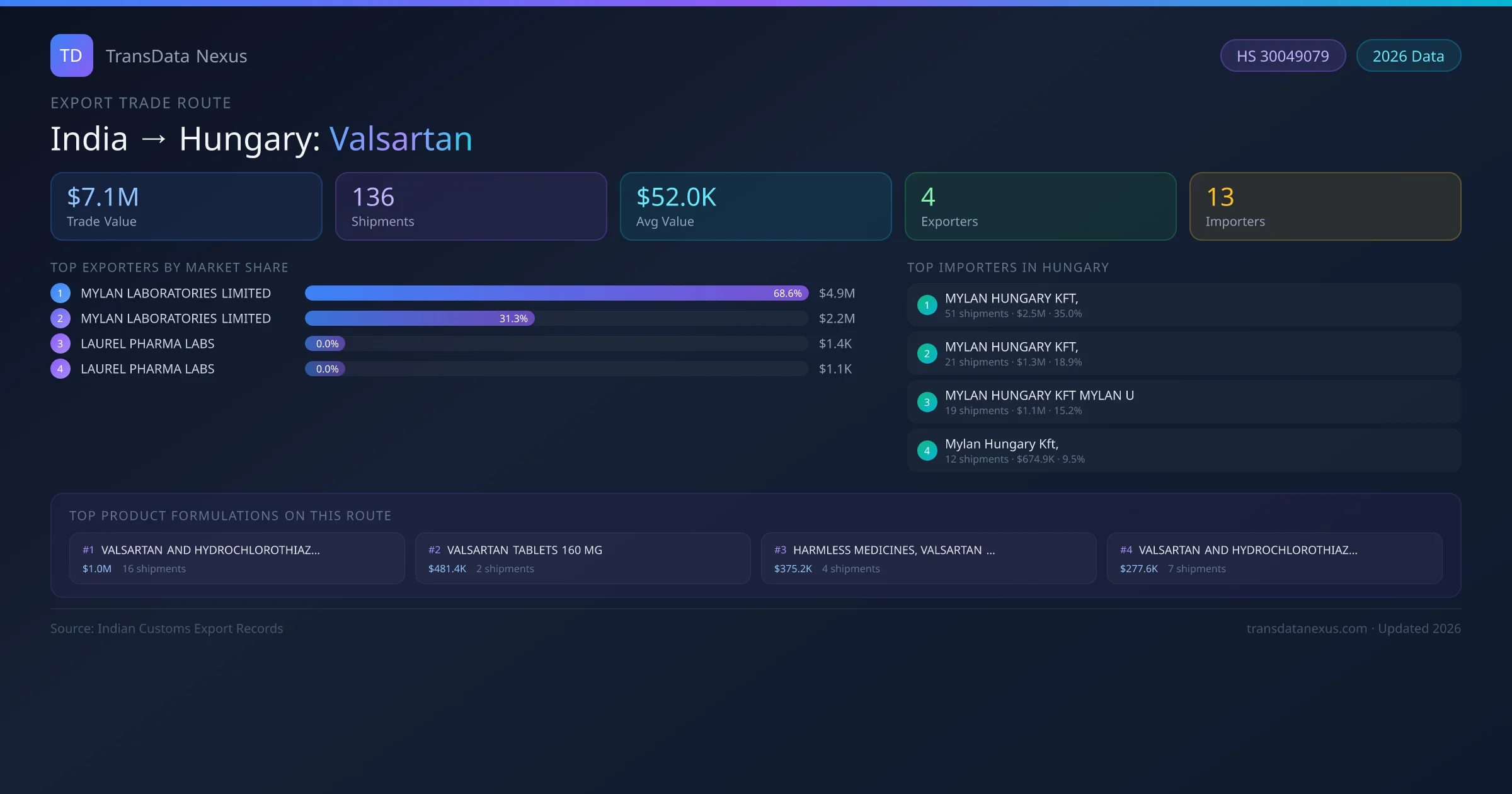This screenshot has width=1512, height=794.
Task: Click exporter rank 3 badge
Action: 60,343
